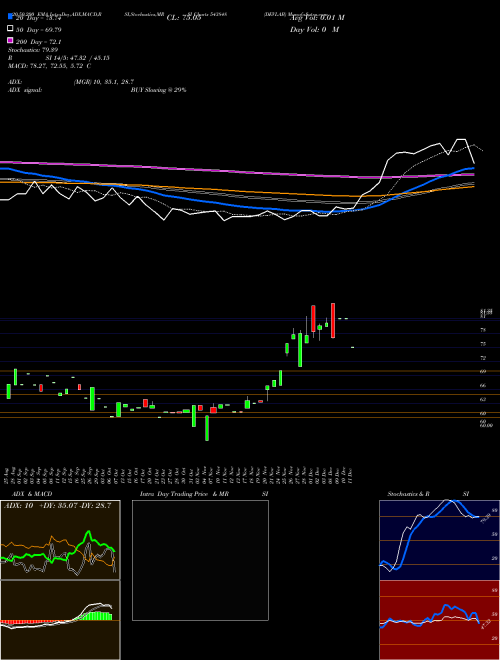The image size is (500, 660).
Task: Click the white 50 Day legend swatch
Action: click(11, 29)
